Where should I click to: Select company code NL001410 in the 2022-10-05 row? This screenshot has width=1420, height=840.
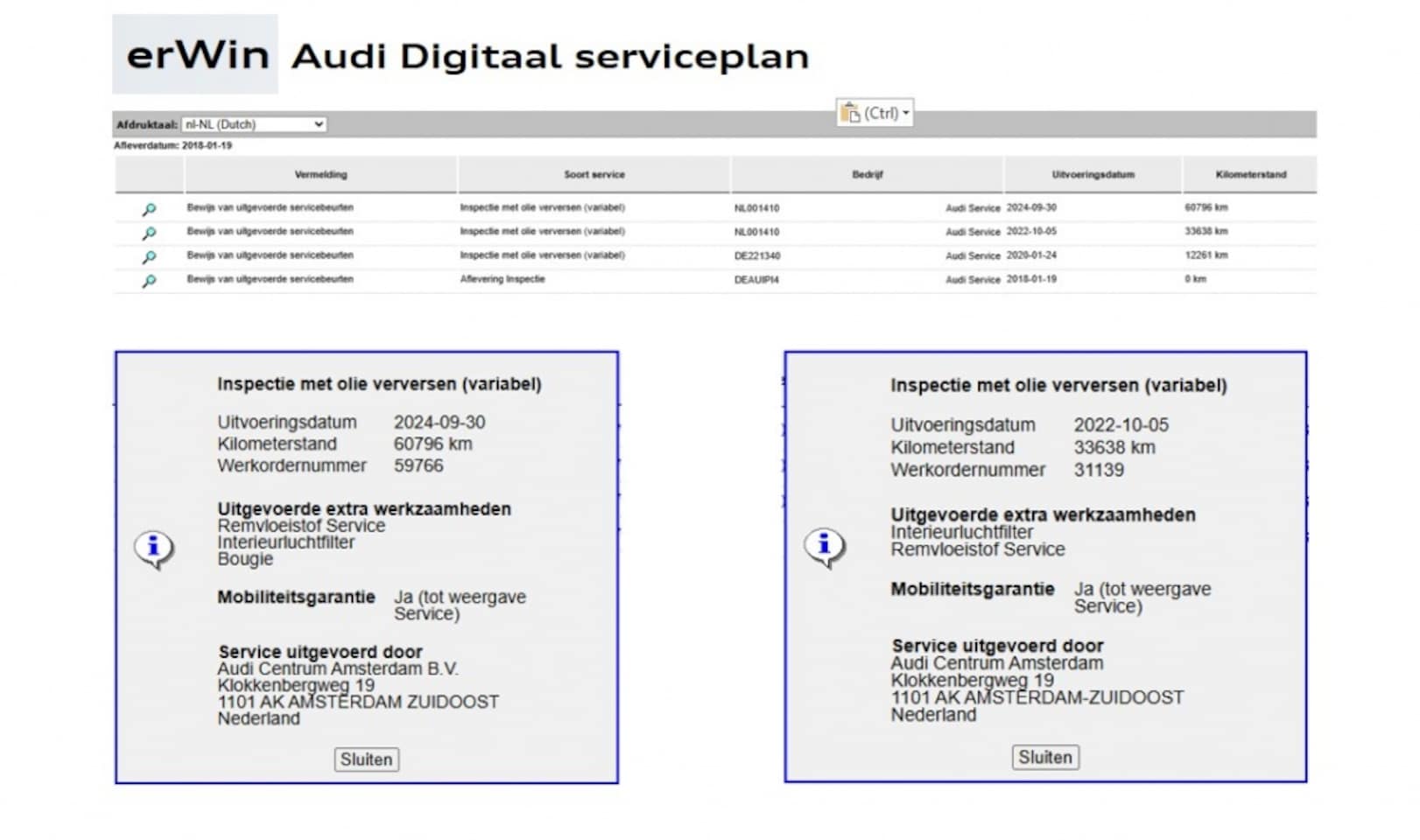click(x=756, y=232)
